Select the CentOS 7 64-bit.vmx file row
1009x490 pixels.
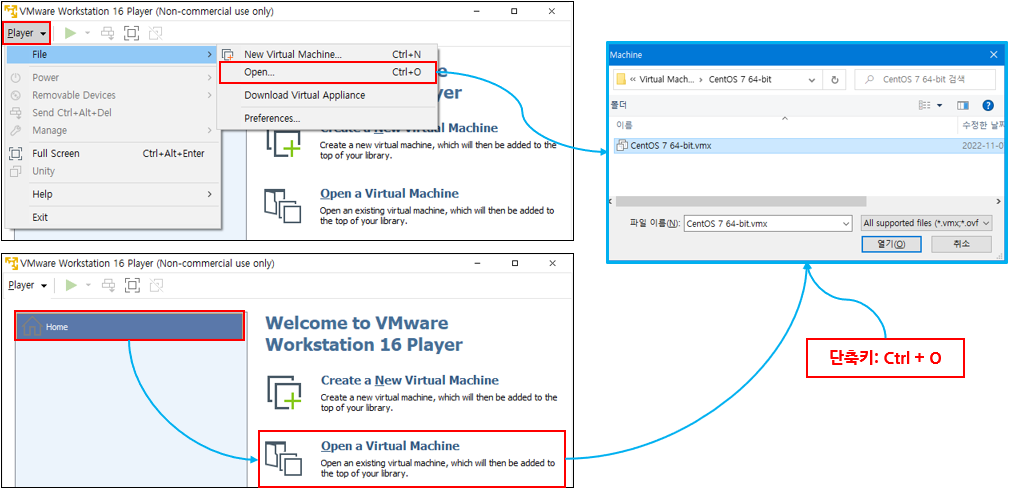[808, 146]
